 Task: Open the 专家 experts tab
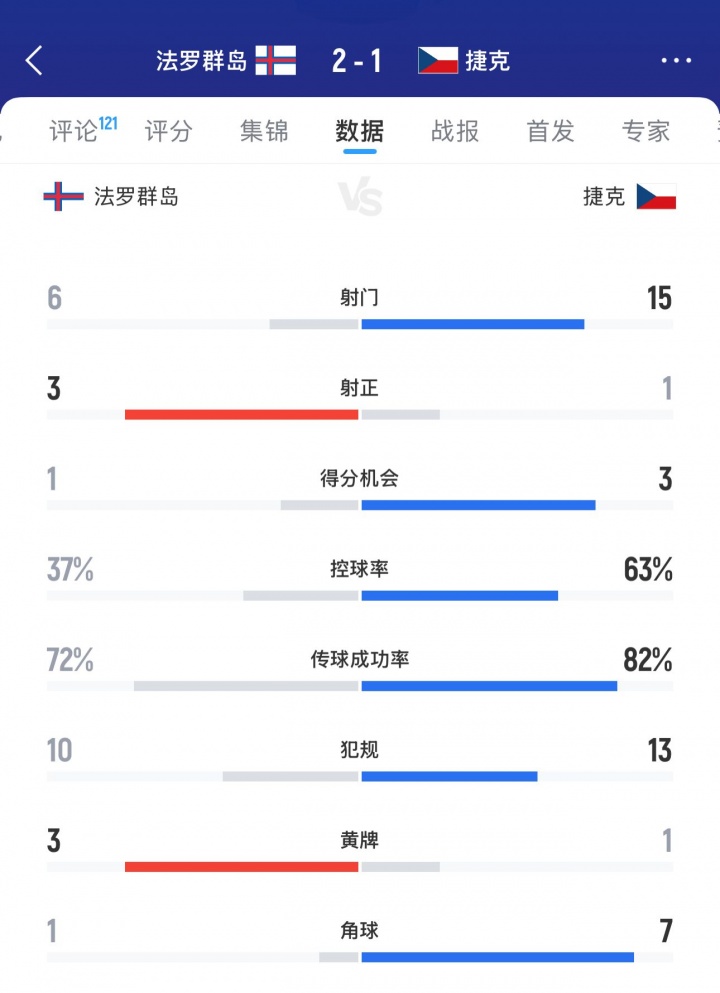[x=646, y=131]
